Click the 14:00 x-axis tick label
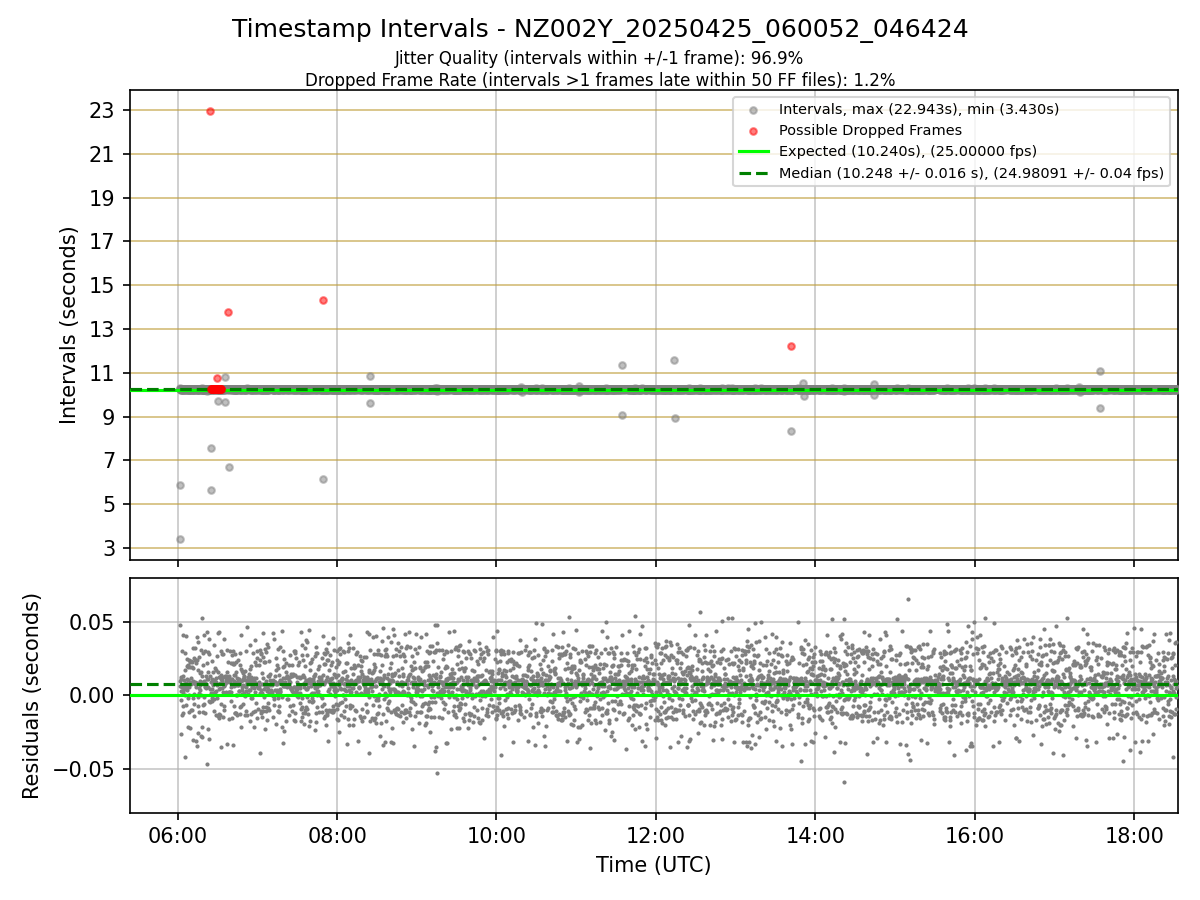 click(x=815, y=835)
